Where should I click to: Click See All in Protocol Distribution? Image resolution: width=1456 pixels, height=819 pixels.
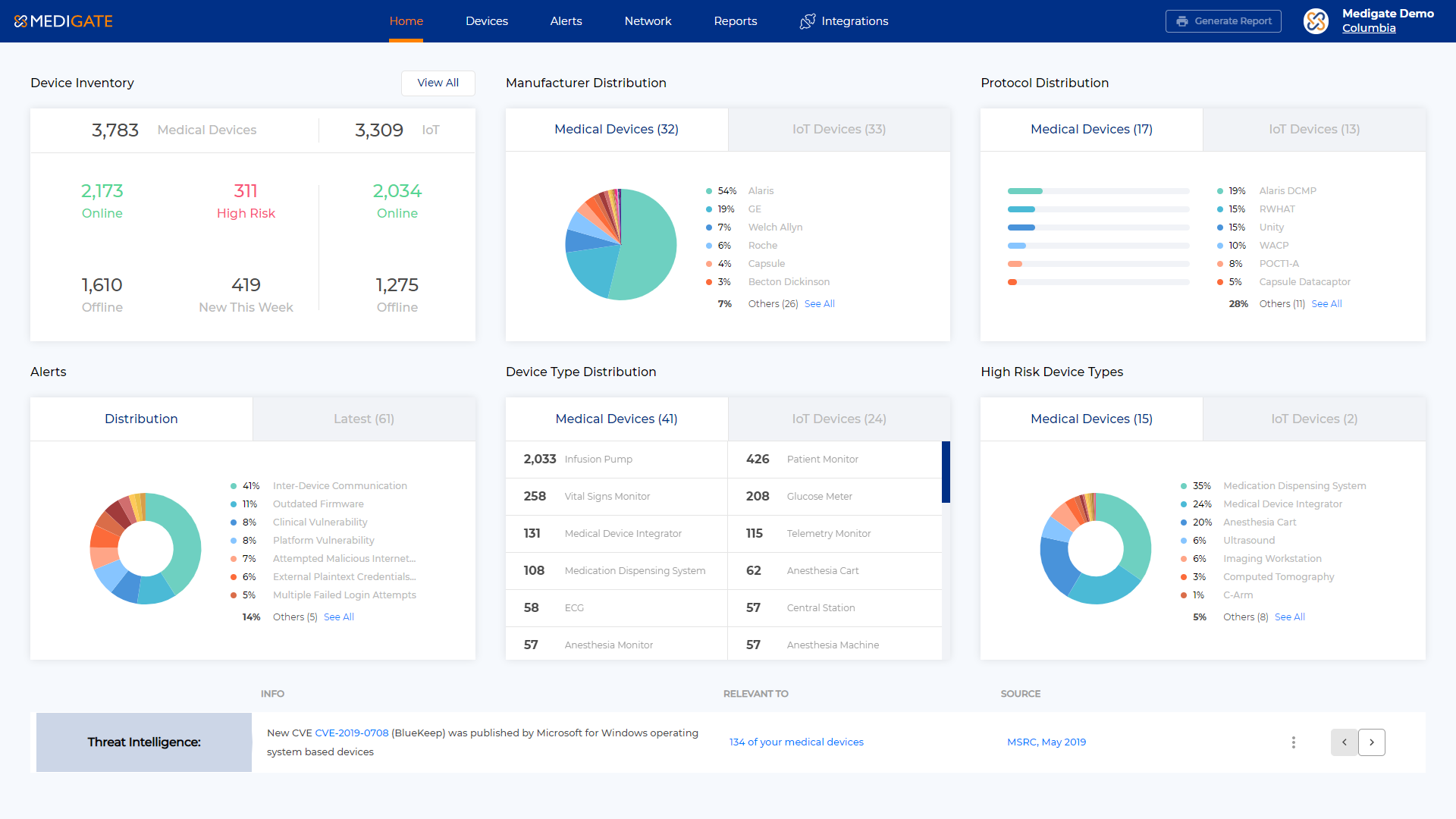[x=1327, y=304]
